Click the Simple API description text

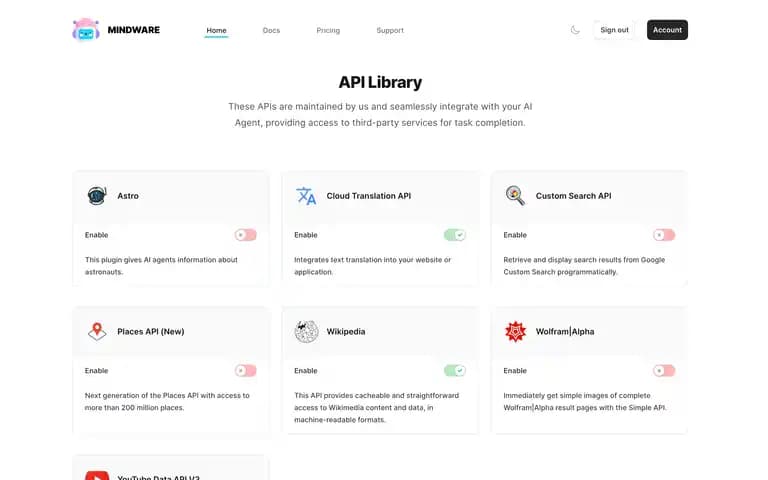(585, 402)
